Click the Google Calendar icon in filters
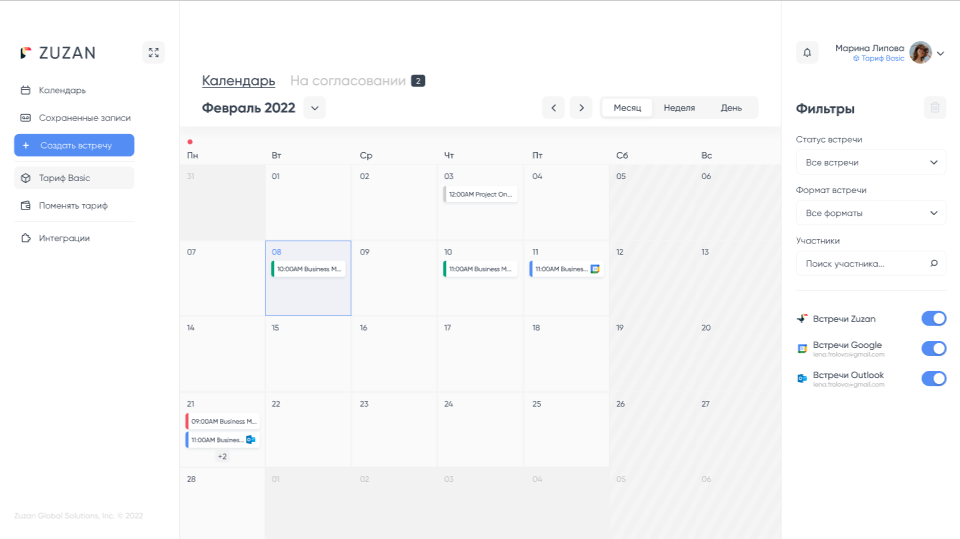The height and width of the screenshot is (539, 960). click(802, 349)
